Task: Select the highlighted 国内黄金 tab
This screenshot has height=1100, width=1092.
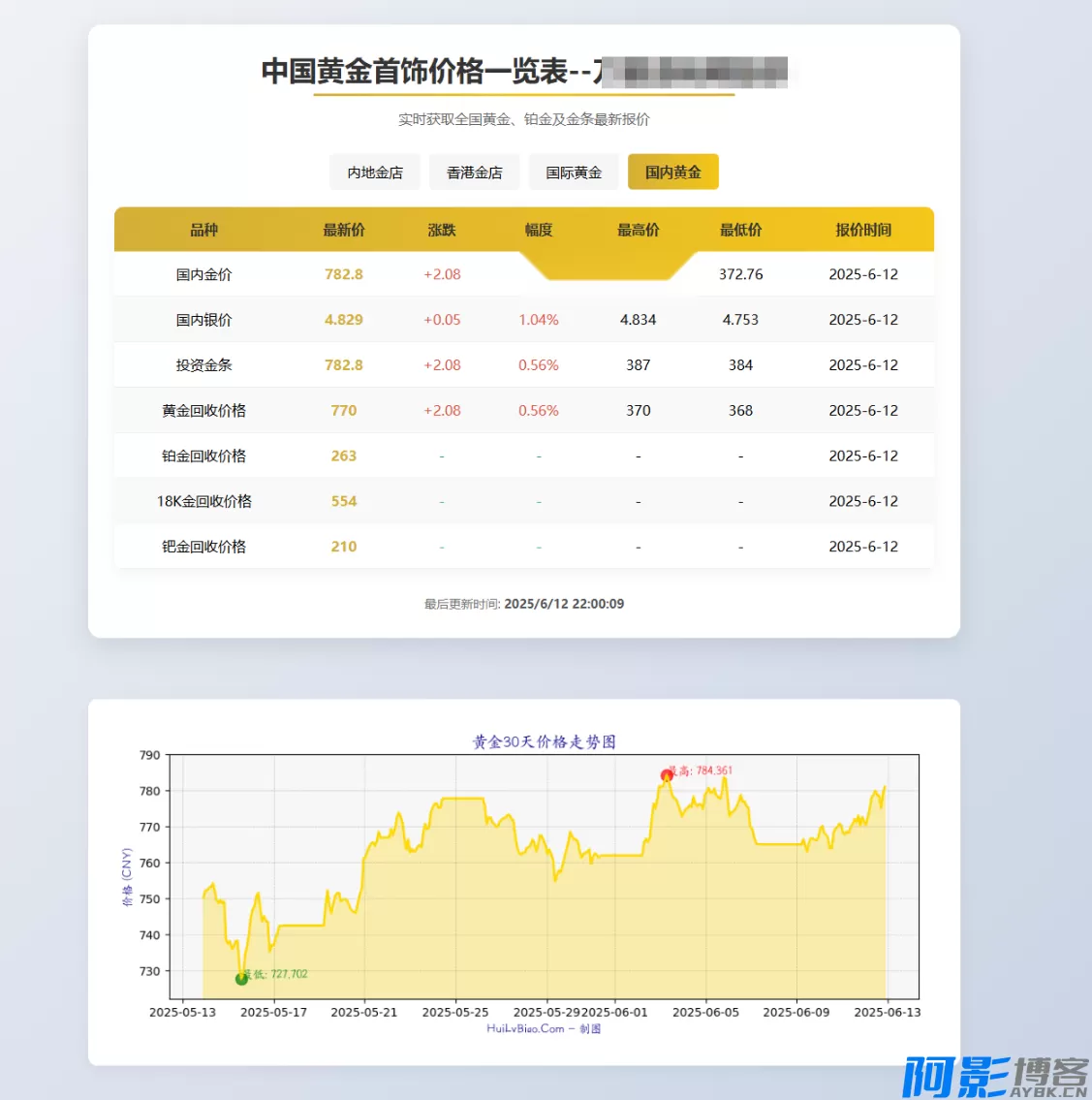Action: point(672,173)
